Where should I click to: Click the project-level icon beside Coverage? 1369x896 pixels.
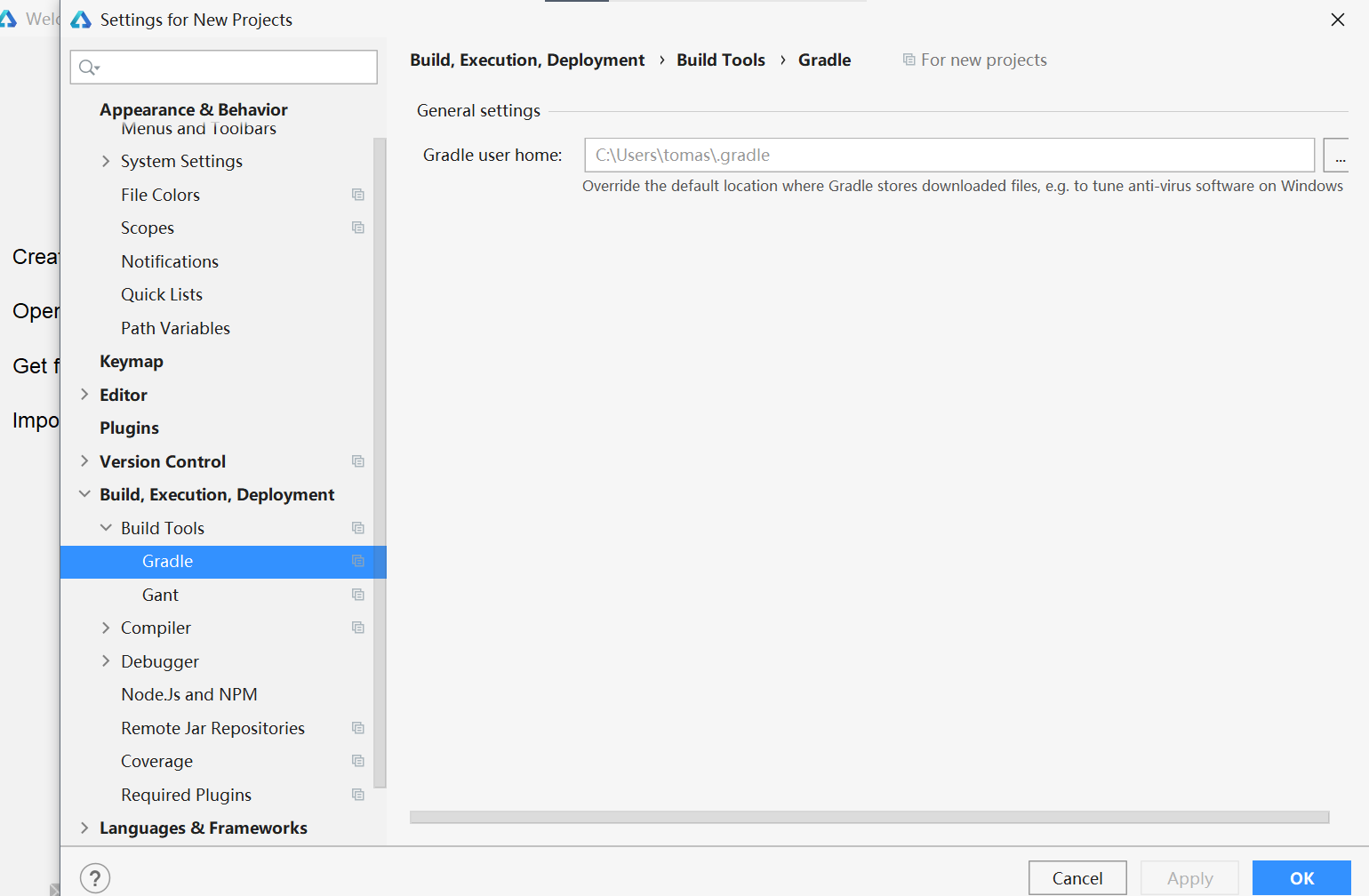click(x=358, y=761)
